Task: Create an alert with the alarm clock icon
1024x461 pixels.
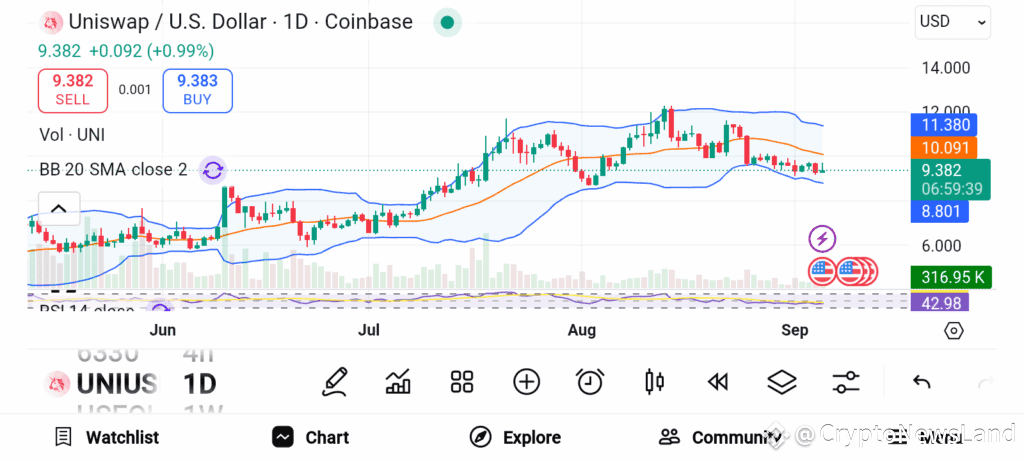Action: click(590, 382)
